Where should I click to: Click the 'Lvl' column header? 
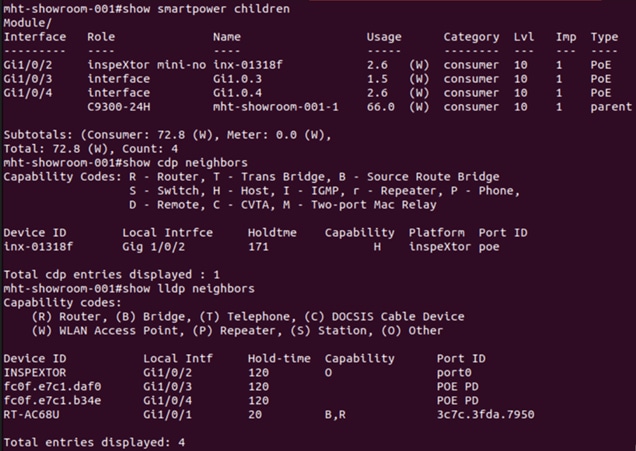coord(524,37)
